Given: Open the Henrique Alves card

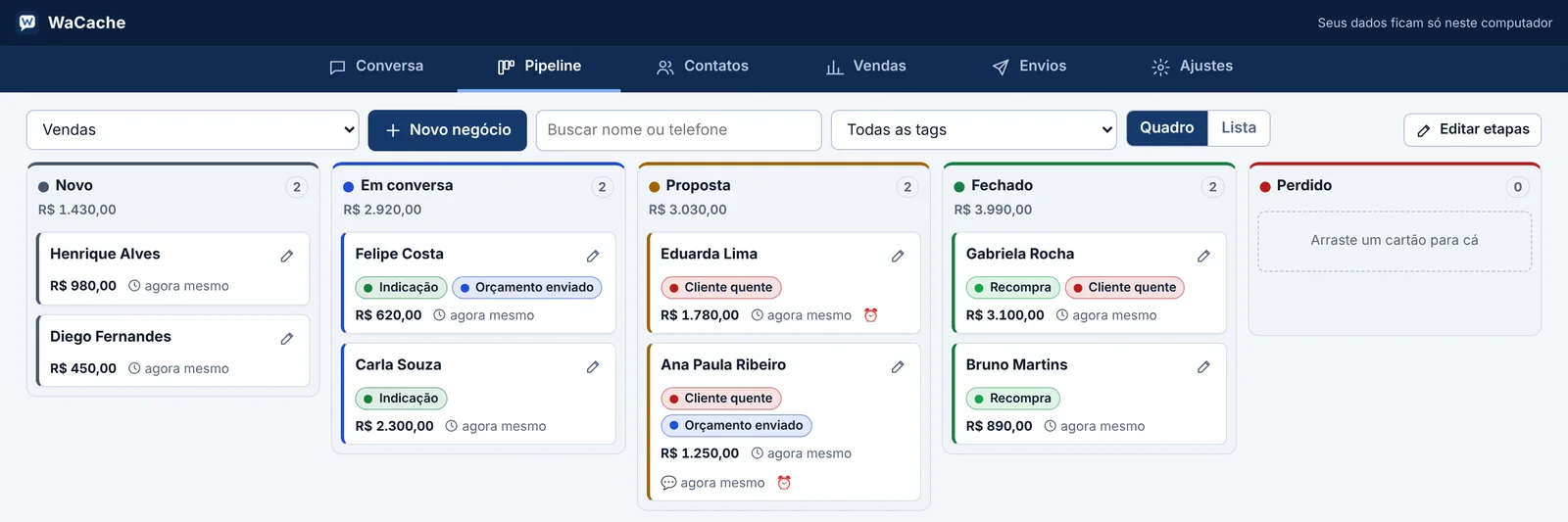Looking at the screenshot, I should coord(173,269).
